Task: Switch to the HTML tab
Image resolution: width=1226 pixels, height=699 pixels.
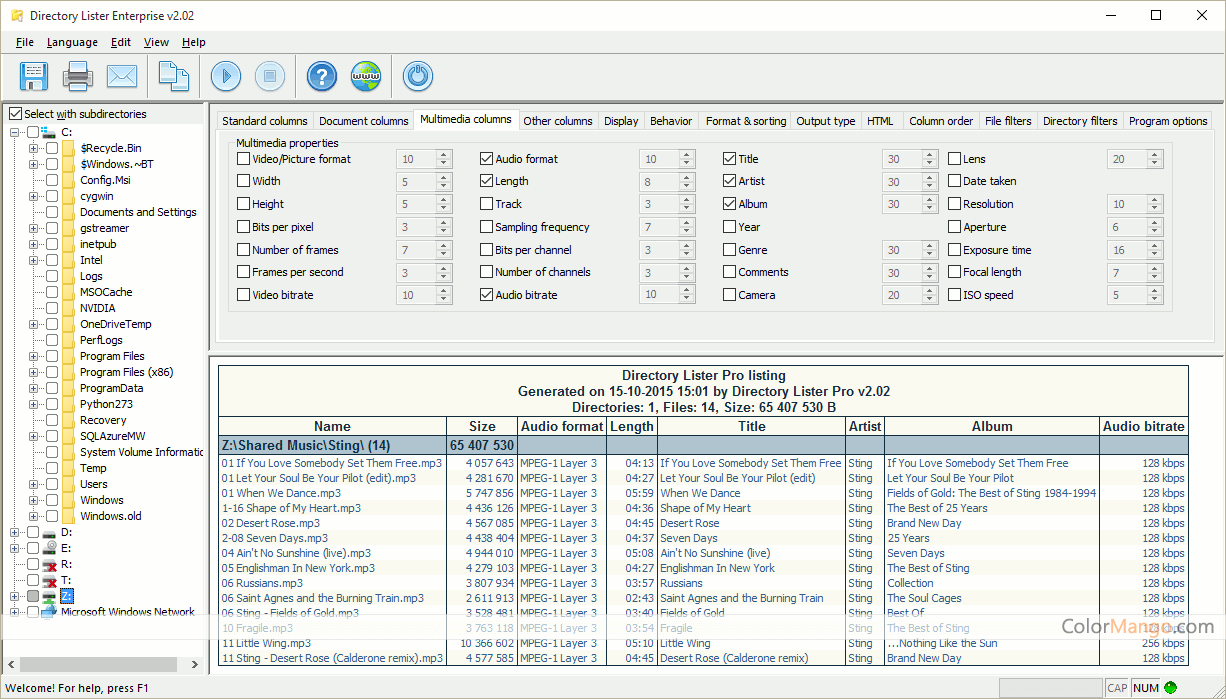Action: (881, 121)
